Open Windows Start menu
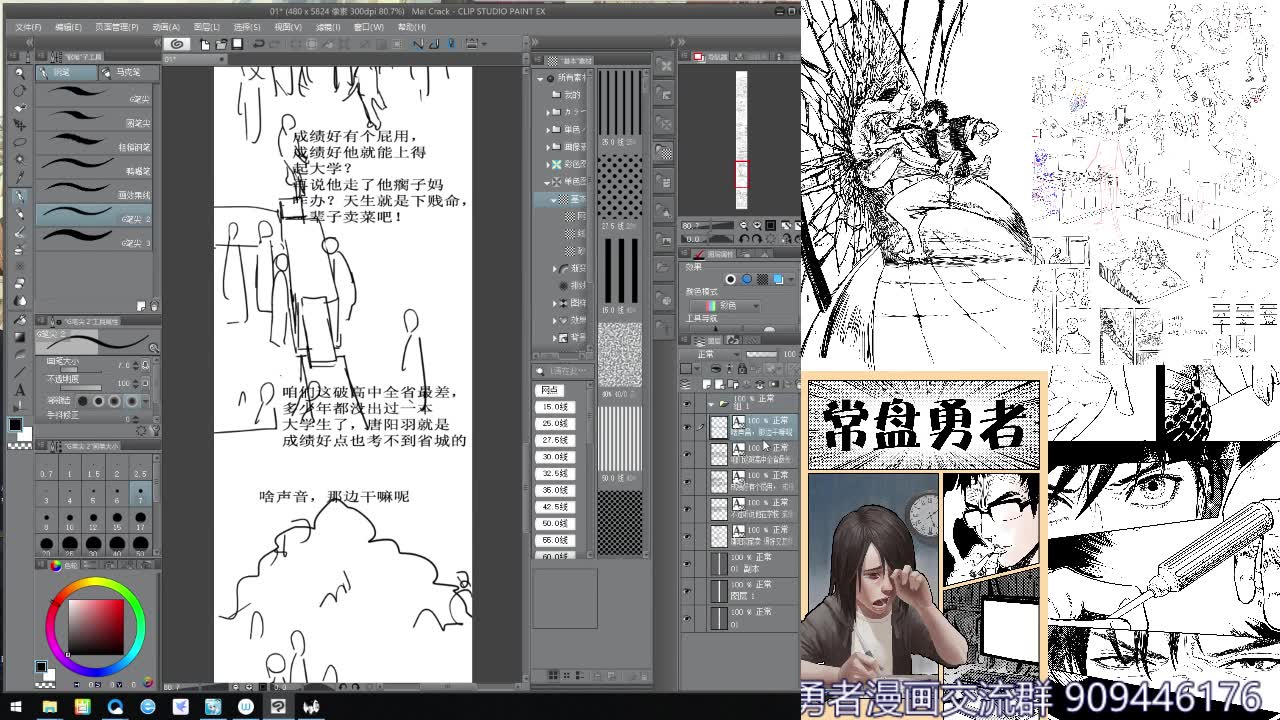The image size is (1280, 720). (16, 707)
